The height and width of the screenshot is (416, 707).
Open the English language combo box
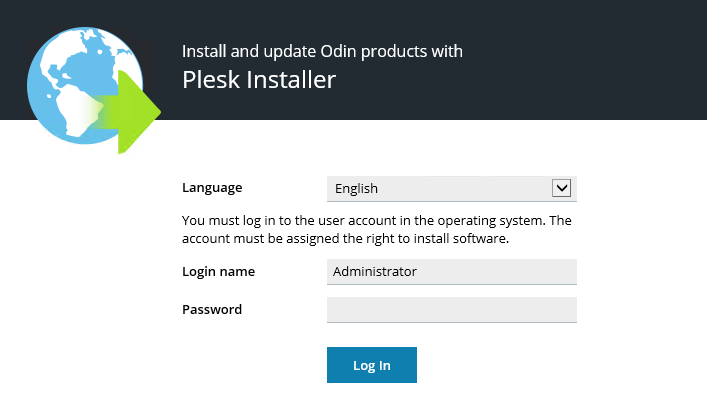click(440, 188)
